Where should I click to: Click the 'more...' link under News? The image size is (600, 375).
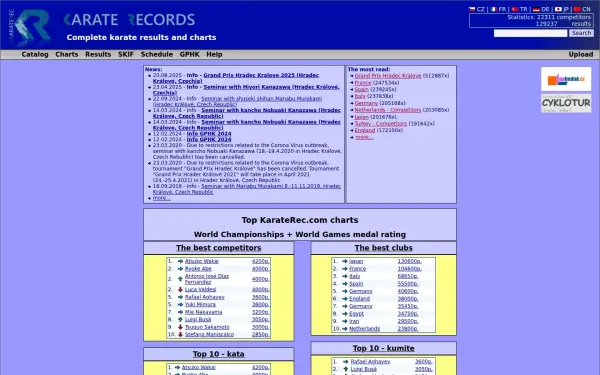161,198
